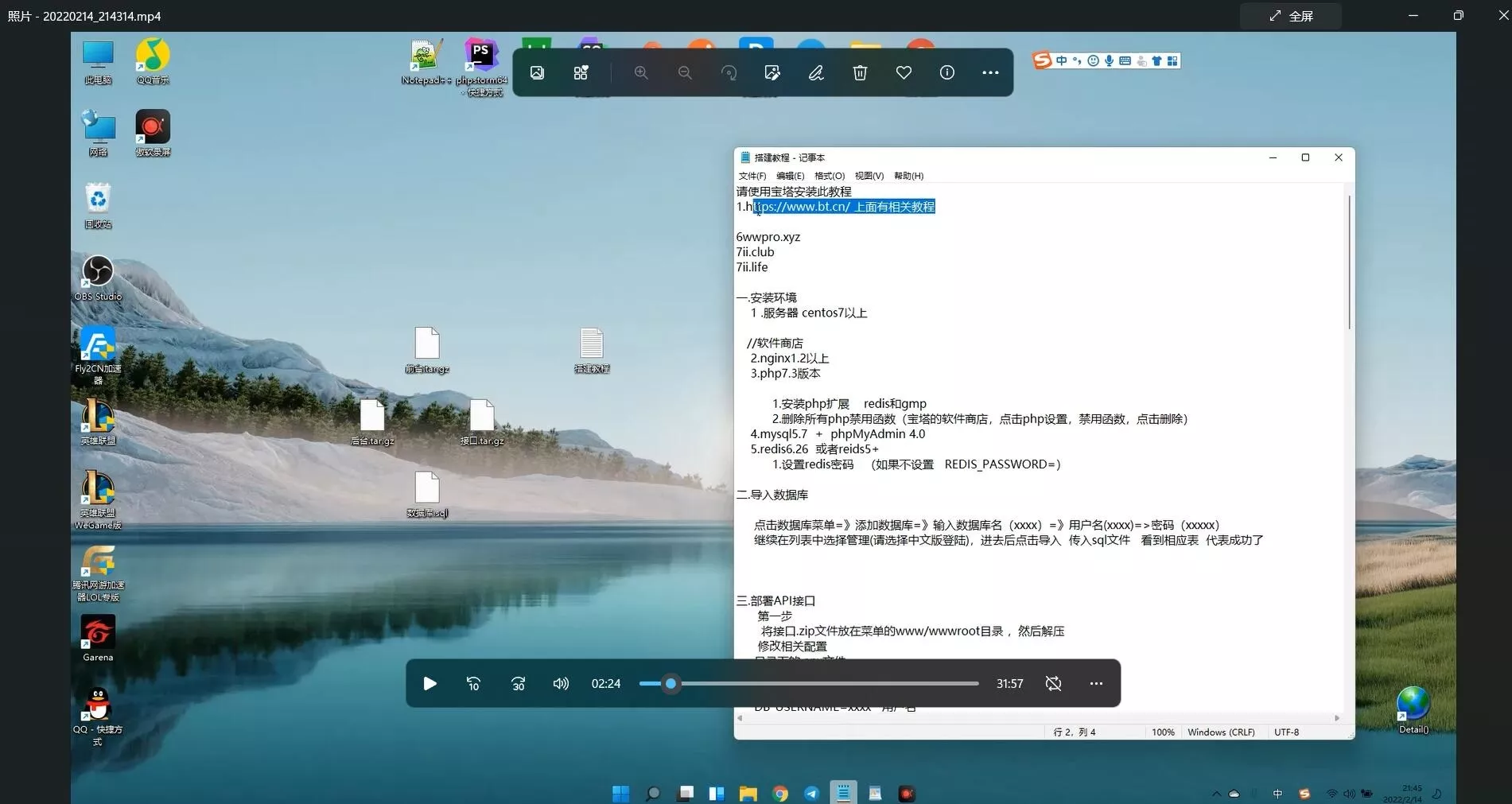Delete the current video
The width and height of the screenshot is (1512, 804).
click(x=859, y=72)
